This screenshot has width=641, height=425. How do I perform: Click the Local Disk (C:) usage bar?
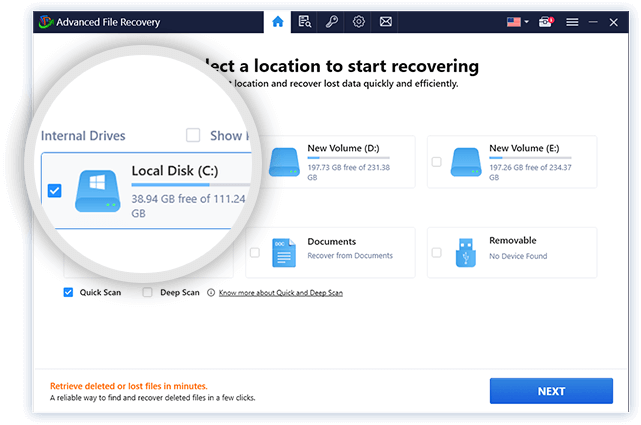[x=191, y=185]
